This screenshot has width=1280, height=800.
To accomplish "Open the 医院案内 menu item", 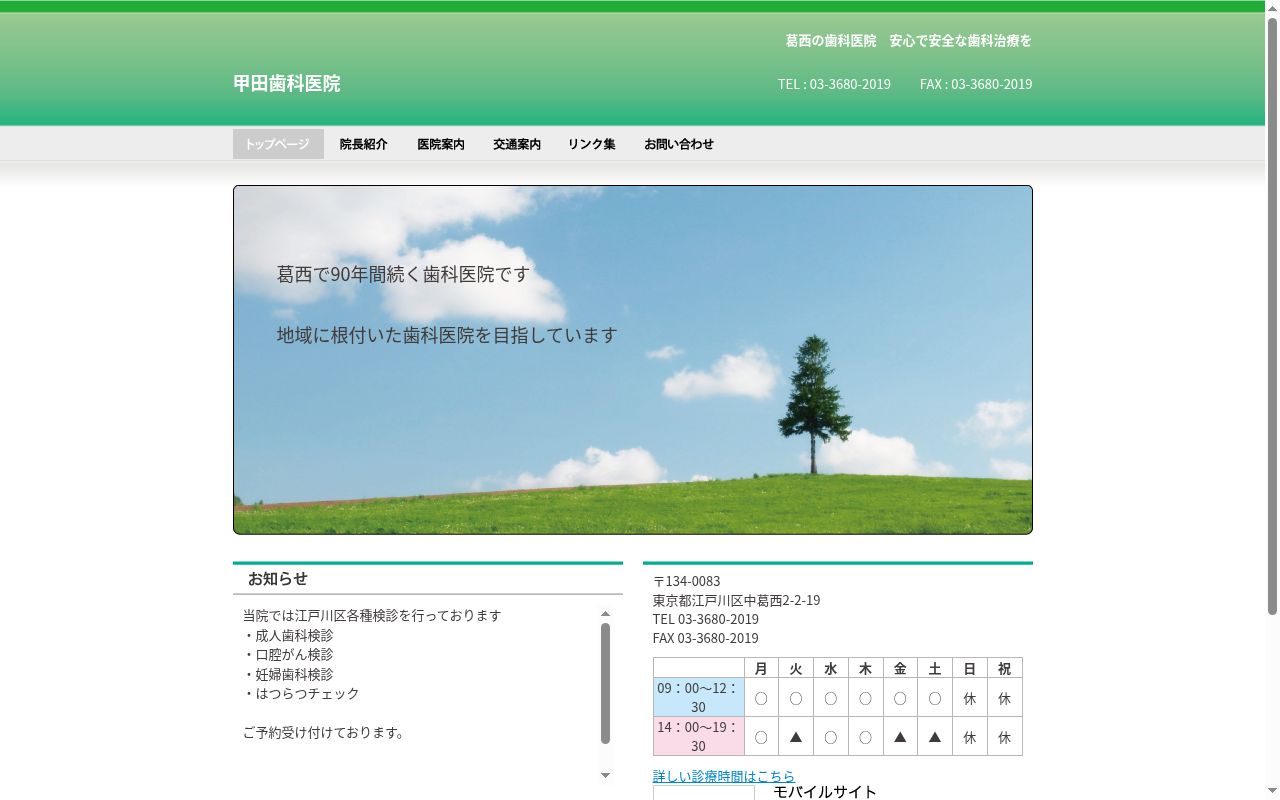I will point(441,144).
